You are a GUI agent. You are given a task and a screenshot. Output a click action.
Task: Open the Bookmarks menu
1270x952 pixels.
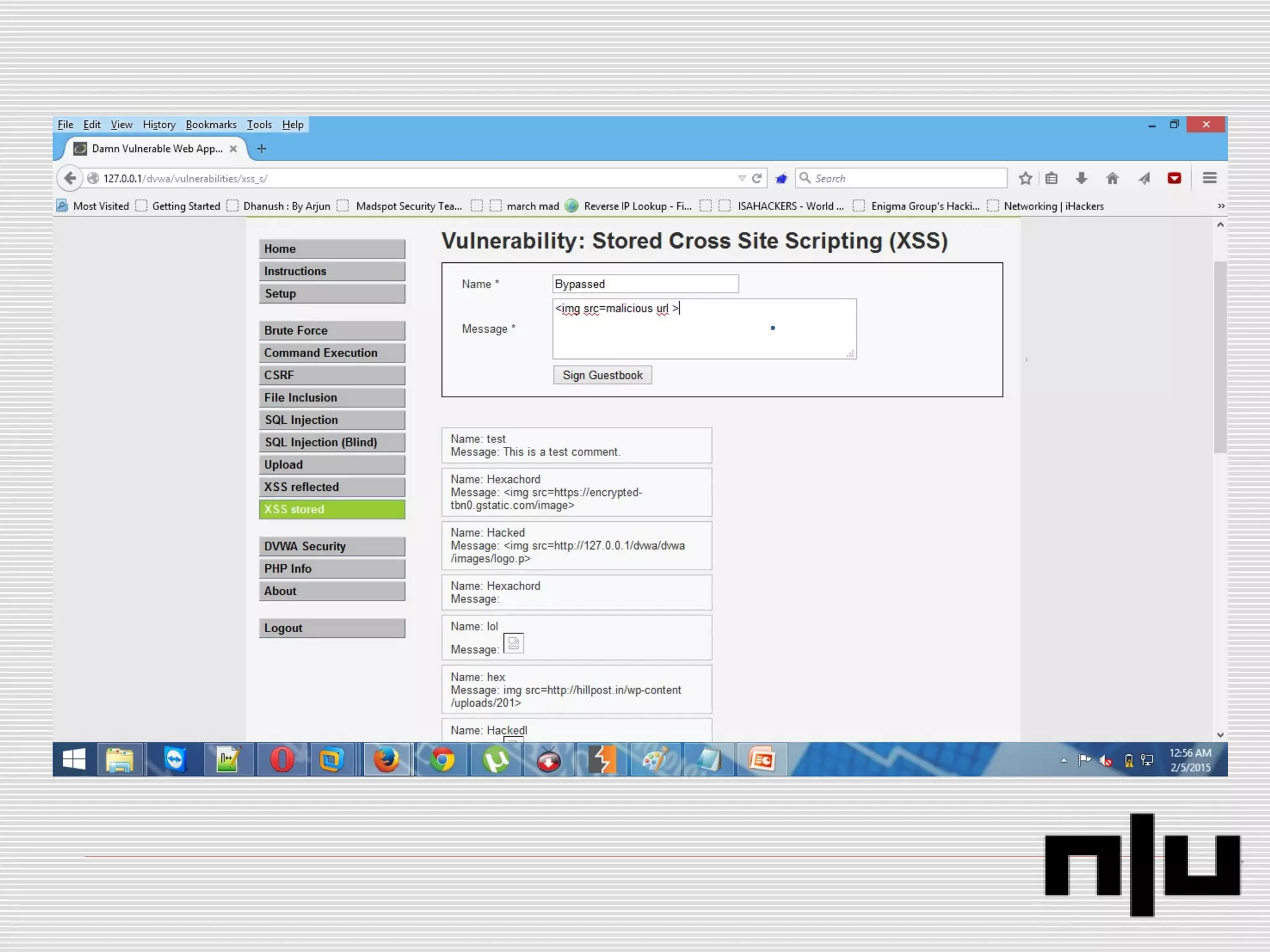tap(211, 125)
